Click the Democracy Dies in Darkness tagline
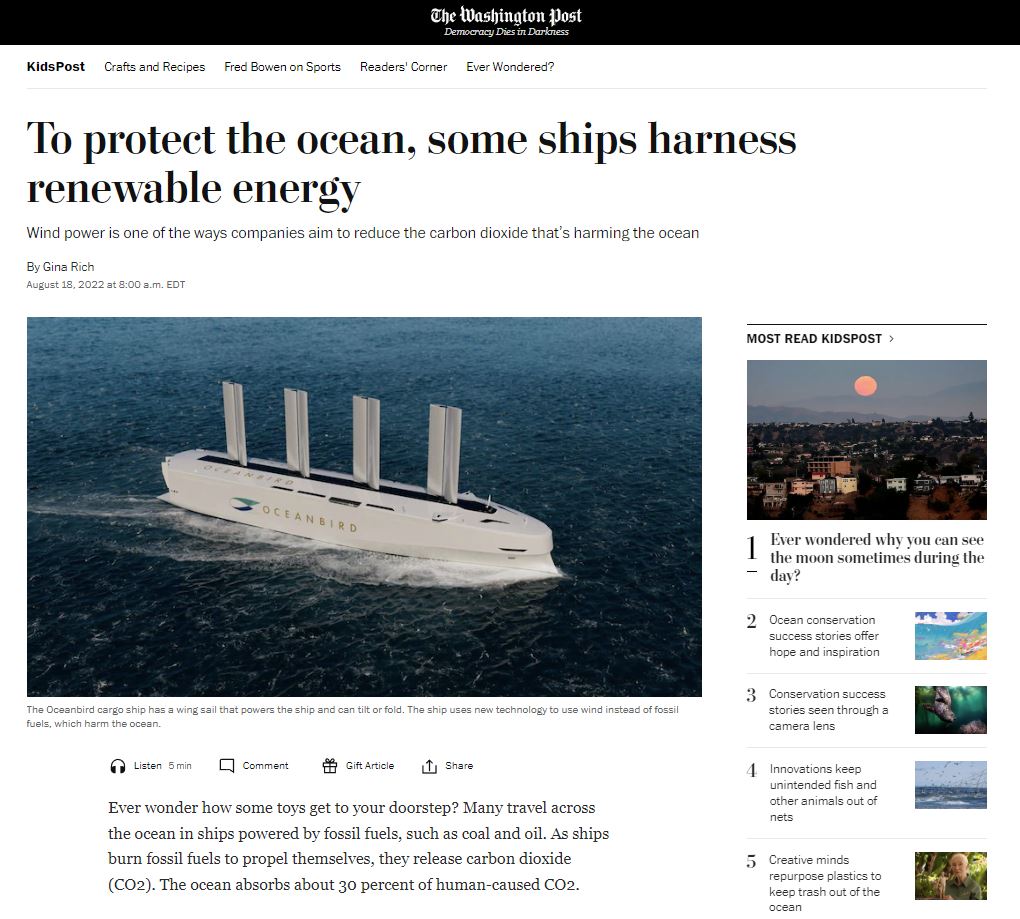Screen dimensions: 1020x919 [506, 32]
